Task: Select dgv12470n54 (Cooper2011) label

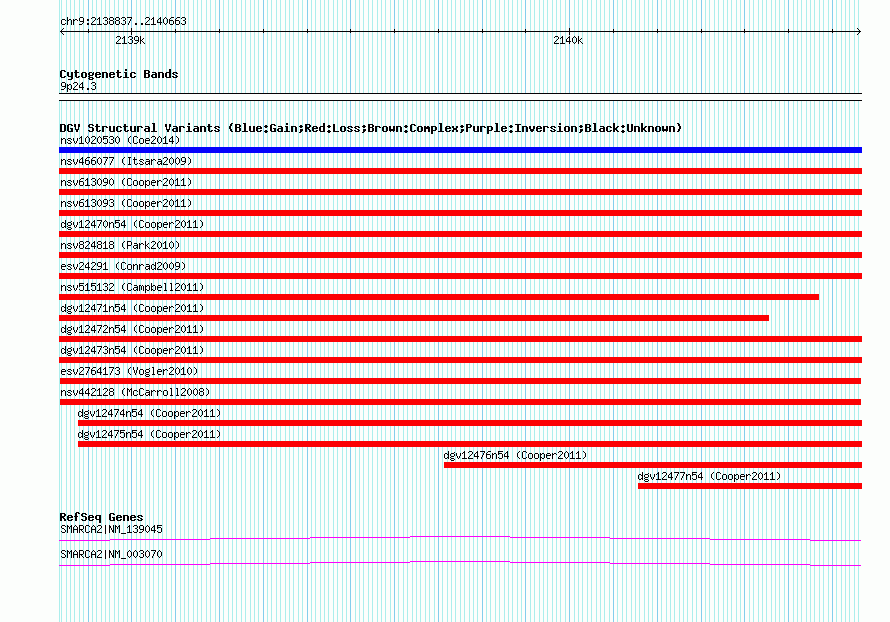Action: tap(132, 224)
